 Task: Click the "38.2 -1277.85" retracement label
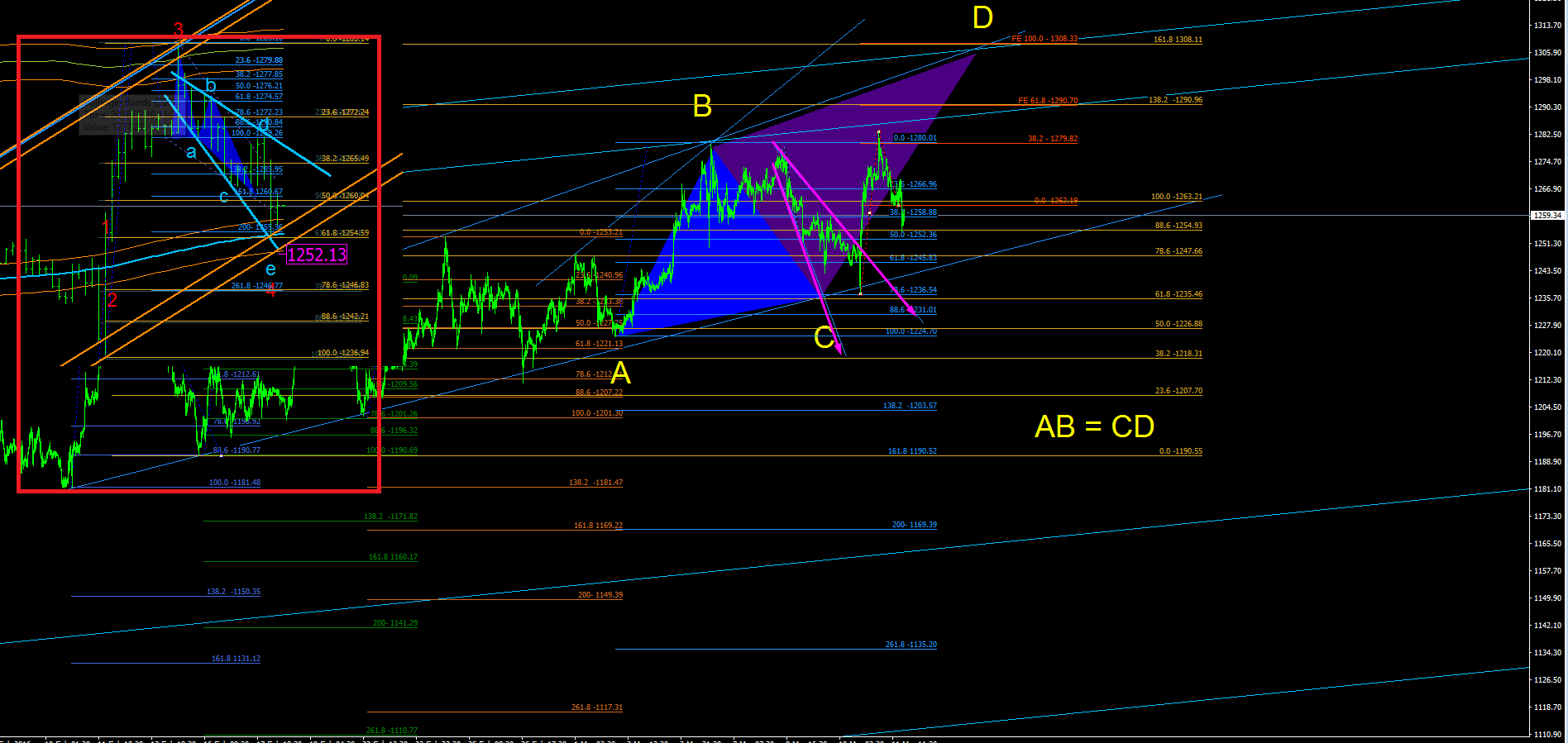coord(259,74)
